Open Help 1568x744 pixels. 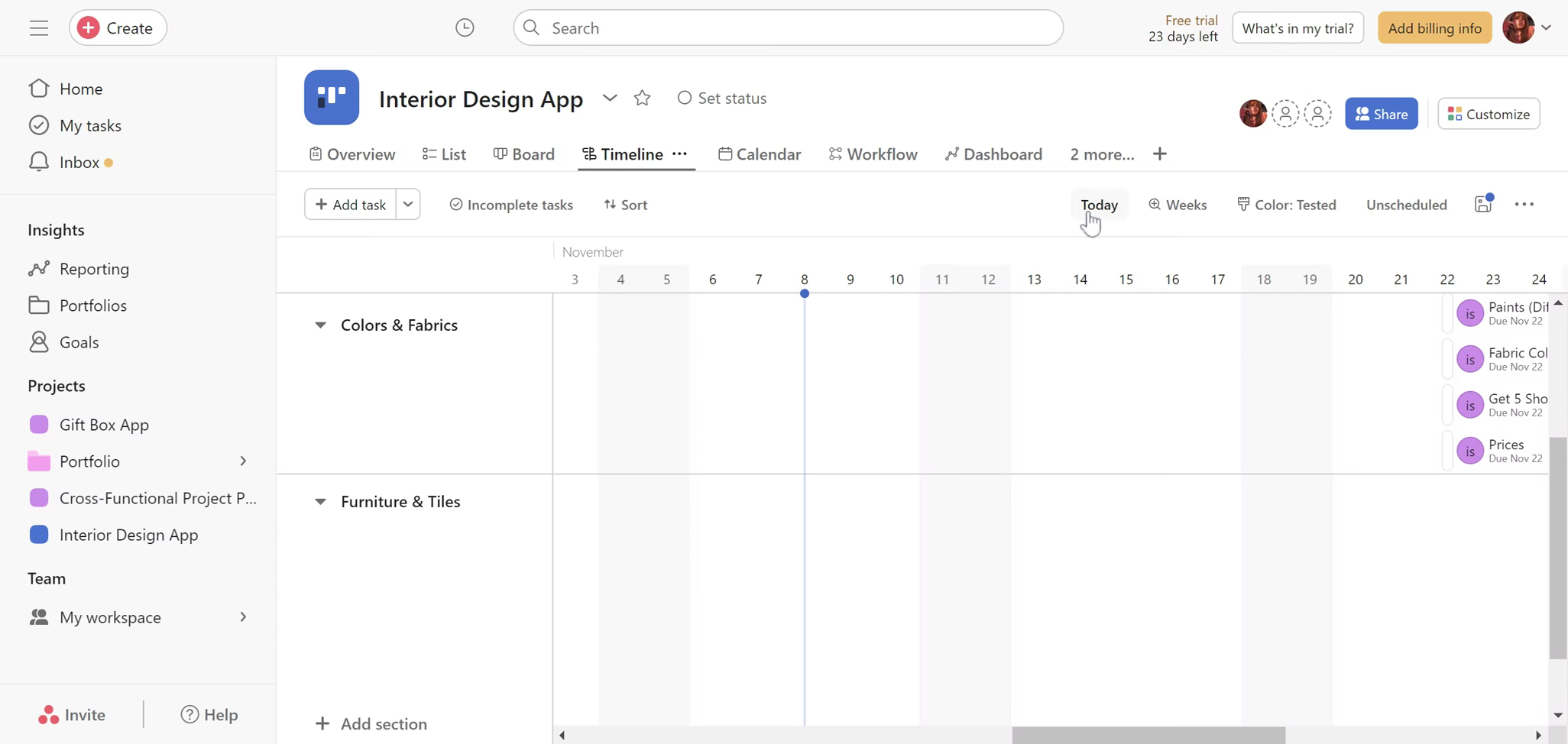pyautogui.click(x=209, y=715)
